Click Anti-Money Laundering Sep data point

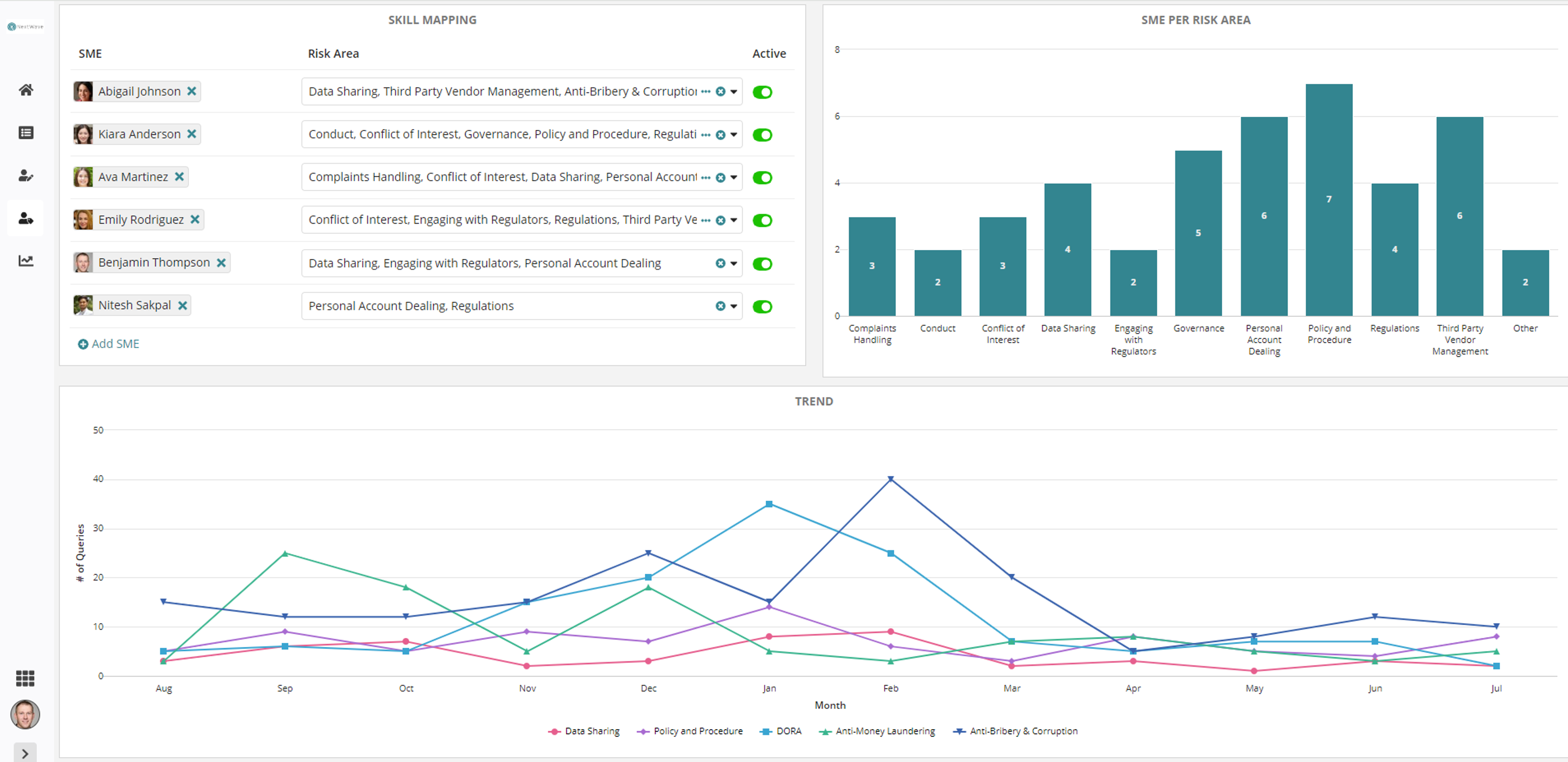coord(285,553)
